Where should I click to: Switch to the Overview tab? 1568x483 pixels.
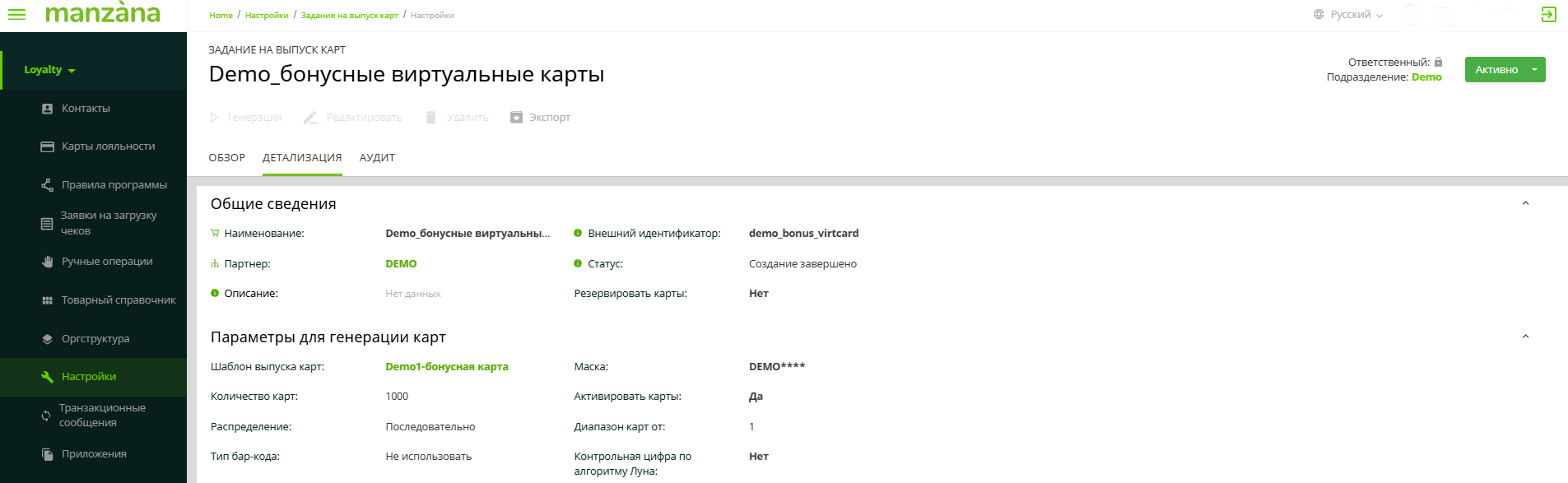coord(226,158)
